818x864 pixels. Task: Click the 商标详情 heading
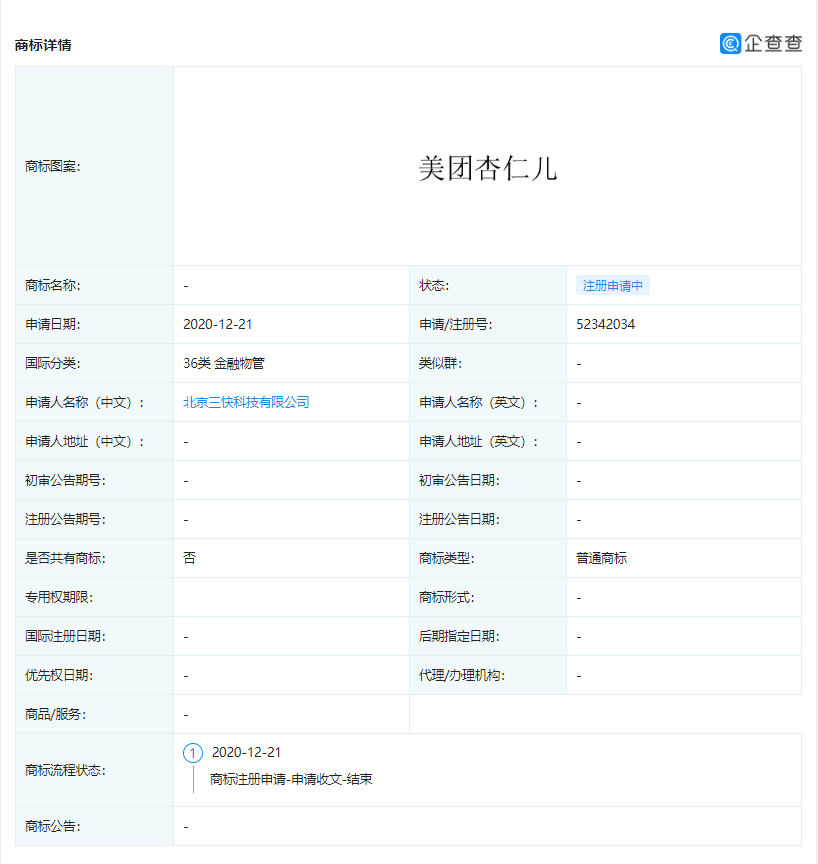pos(43,45)
